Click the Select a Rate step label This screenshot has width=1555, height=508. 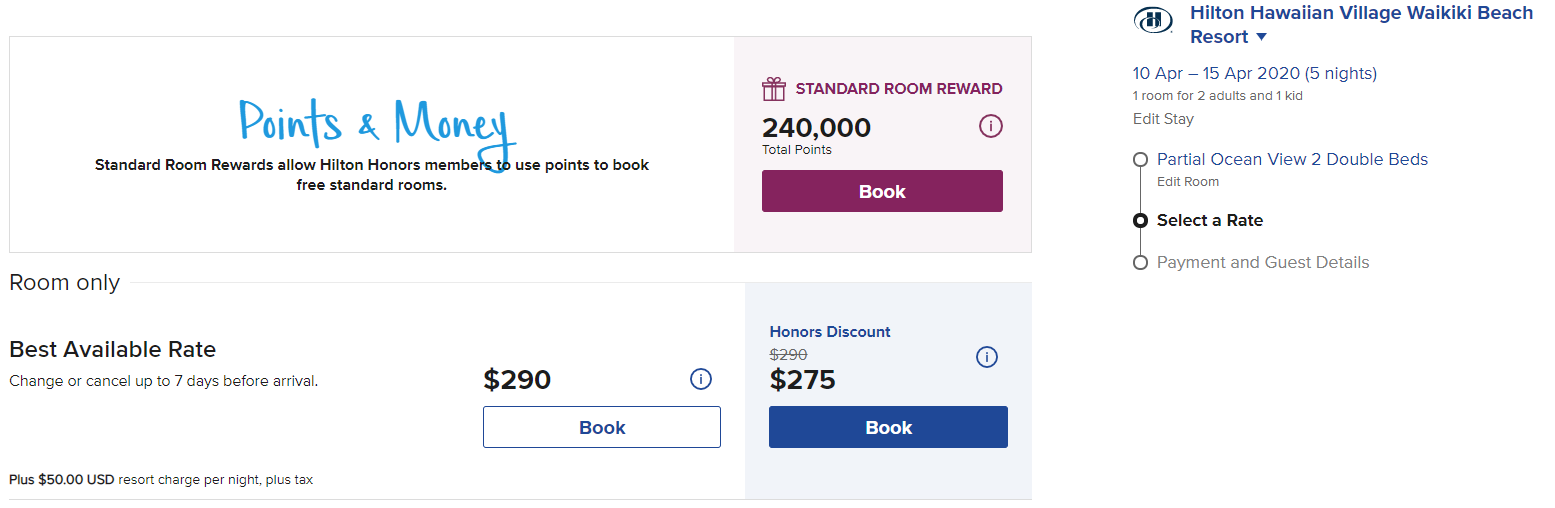click(1209, 221)
